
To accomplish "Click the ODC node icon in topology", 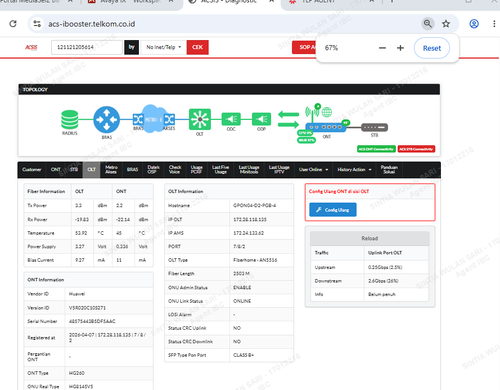I will 231,119.
